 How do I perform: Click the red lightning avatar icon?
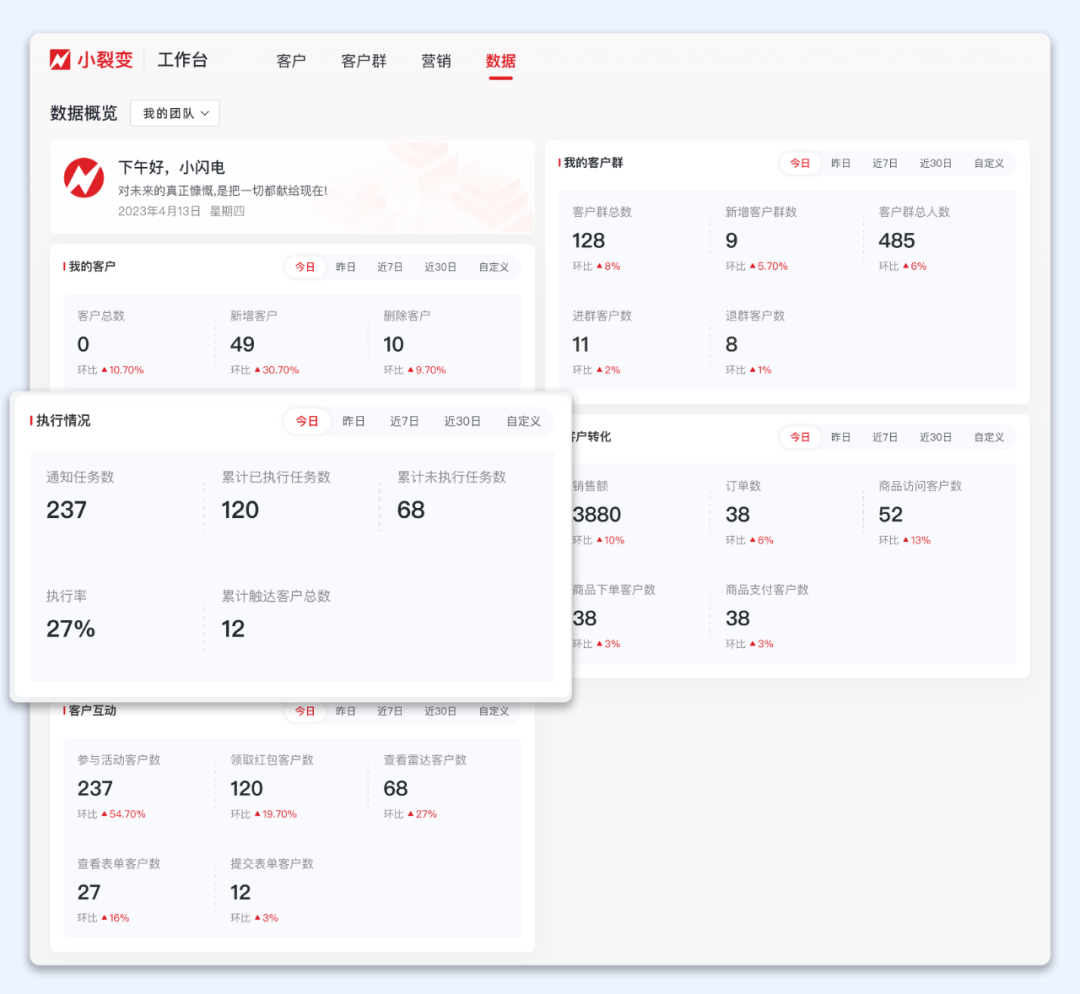point(84,178)
